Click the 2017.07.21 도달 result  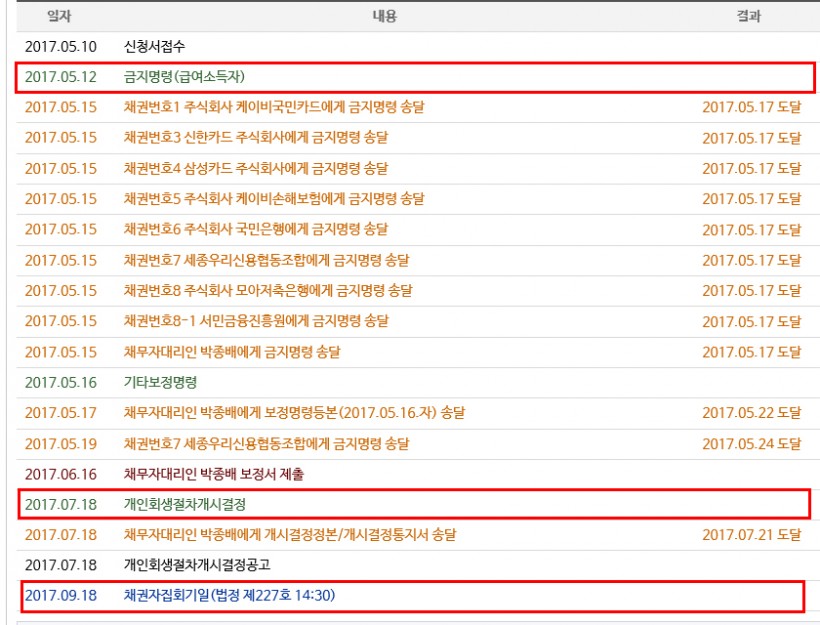(751, 535)
